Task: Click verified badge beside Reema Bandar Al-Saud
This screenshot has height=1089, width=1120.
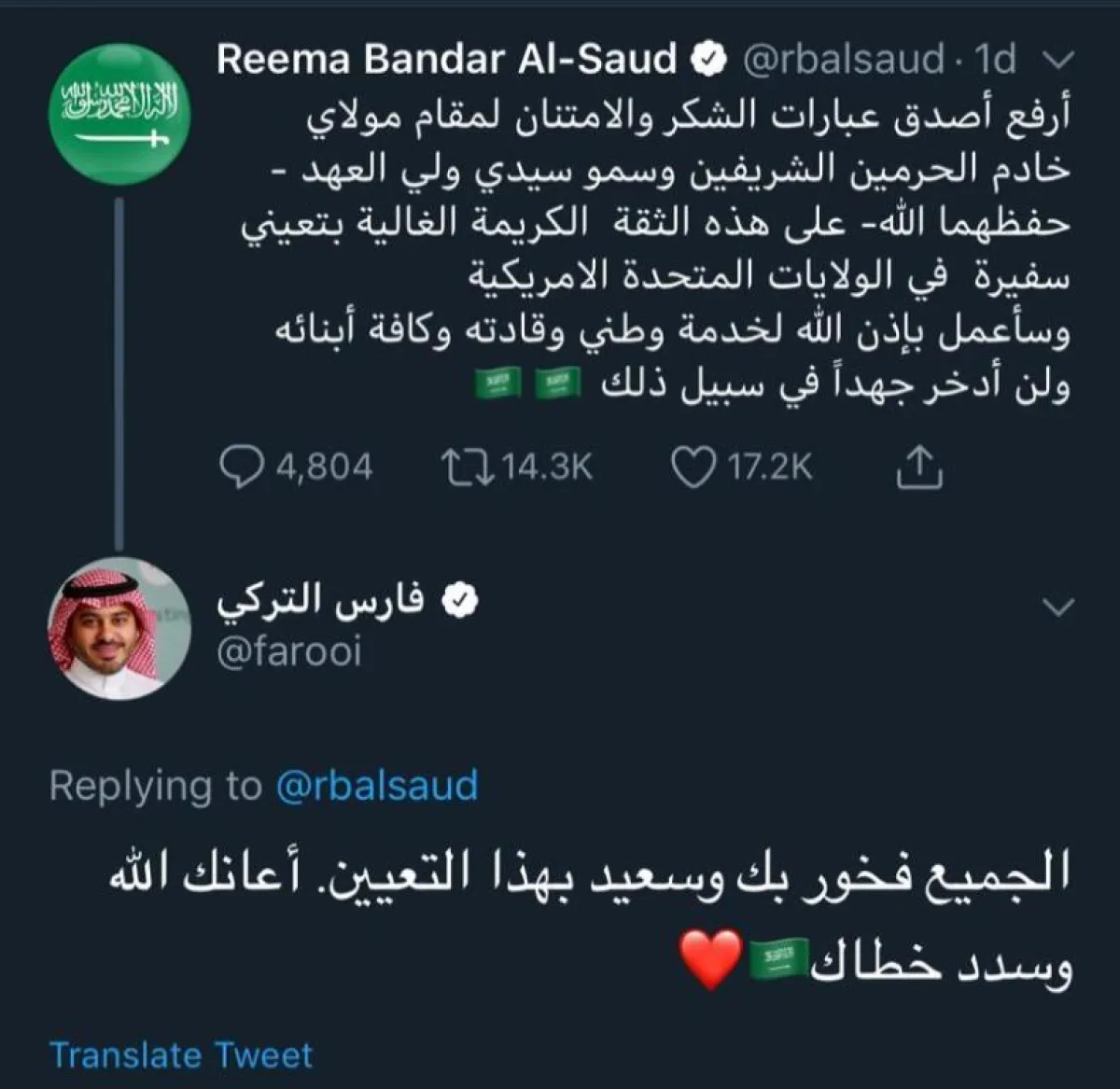Action: pos(709,60)
